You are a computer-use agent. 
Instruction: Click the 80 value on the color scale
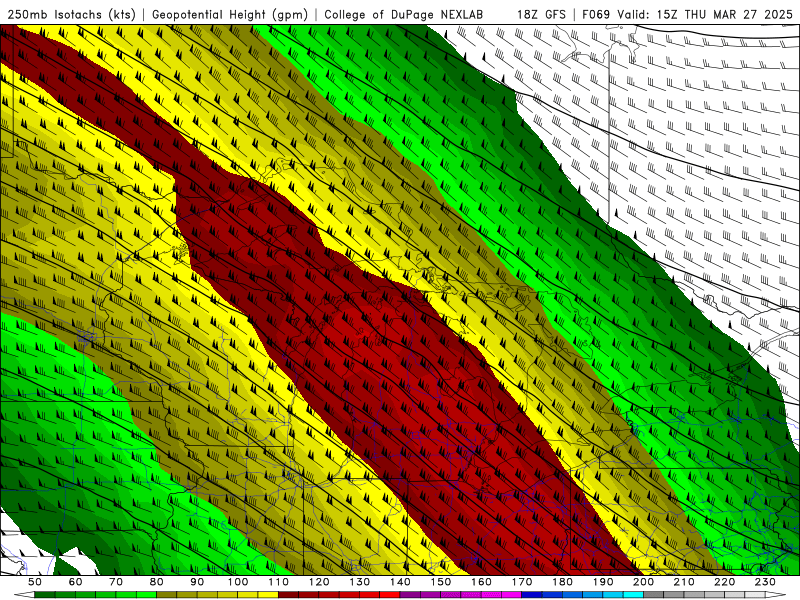pyautogui.click(x=157, y=582)
